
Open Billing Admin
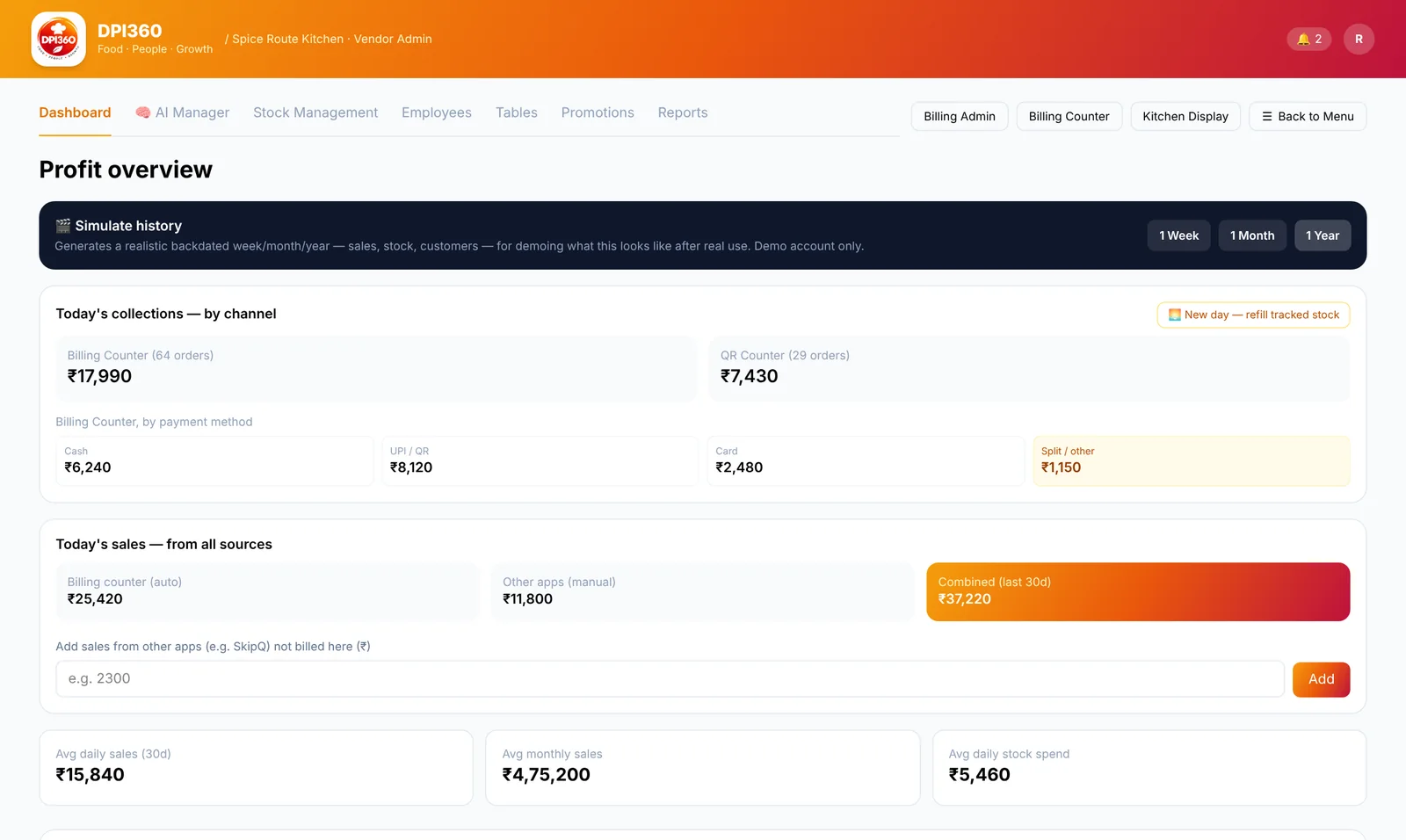point(960,116)
